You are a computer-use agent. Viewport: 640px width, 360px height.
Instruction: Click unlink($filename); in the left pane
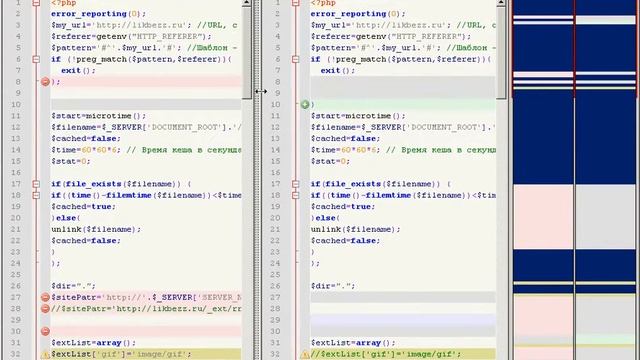pyautogui.click(x=96, y=229)
